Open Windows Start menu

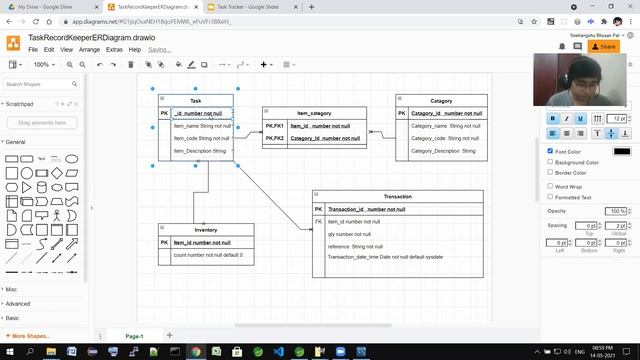click(10, 351)
